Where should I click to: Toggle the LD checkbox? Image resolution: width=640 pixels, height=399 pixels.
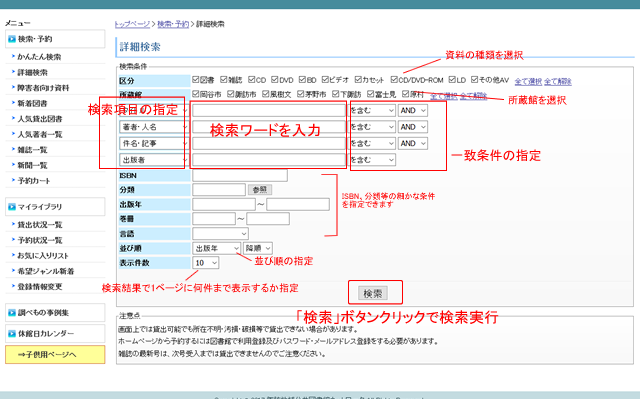[452, 79]
